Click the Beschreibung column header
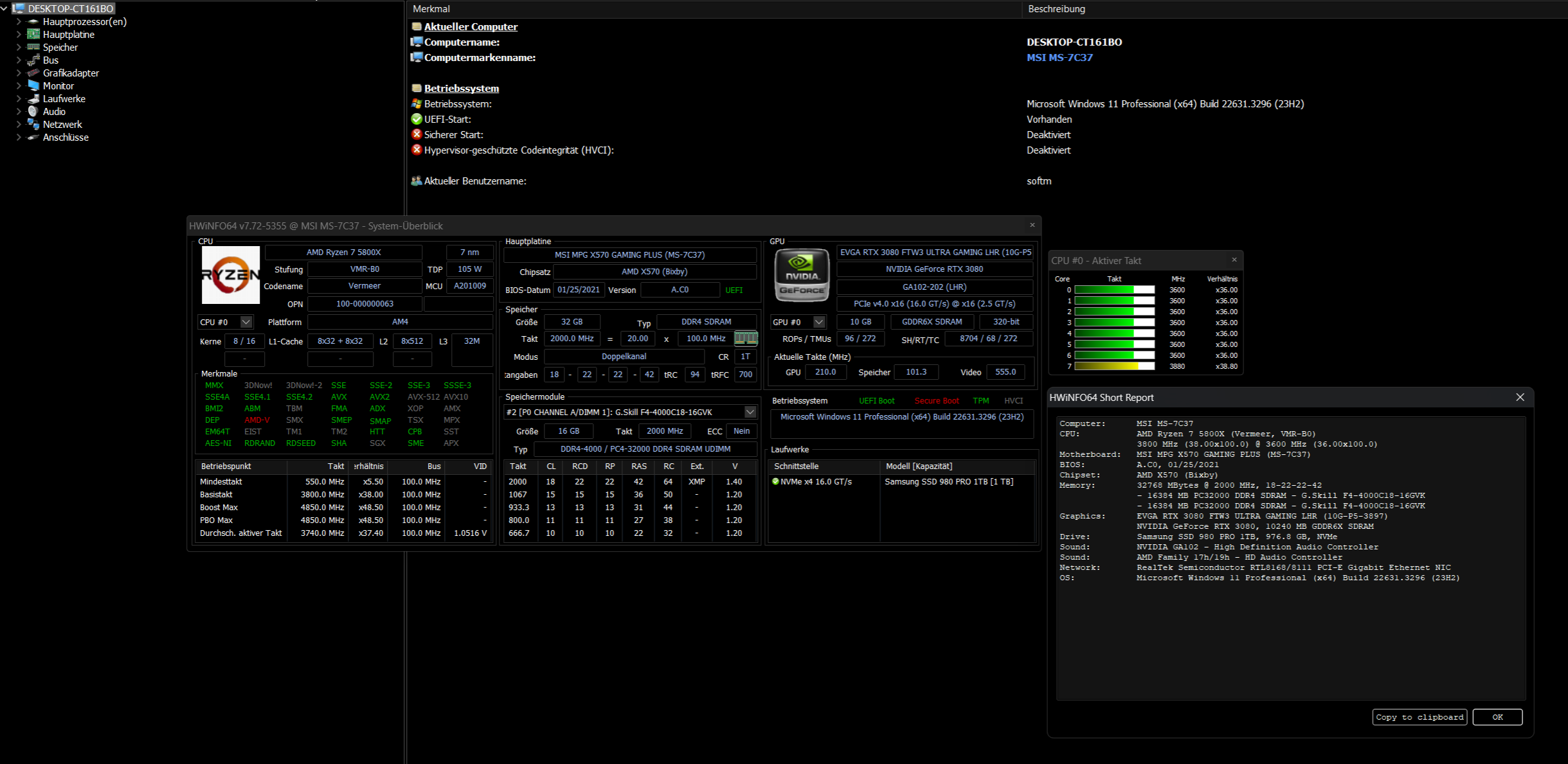1568x764 pixels. coord(1056,9)
